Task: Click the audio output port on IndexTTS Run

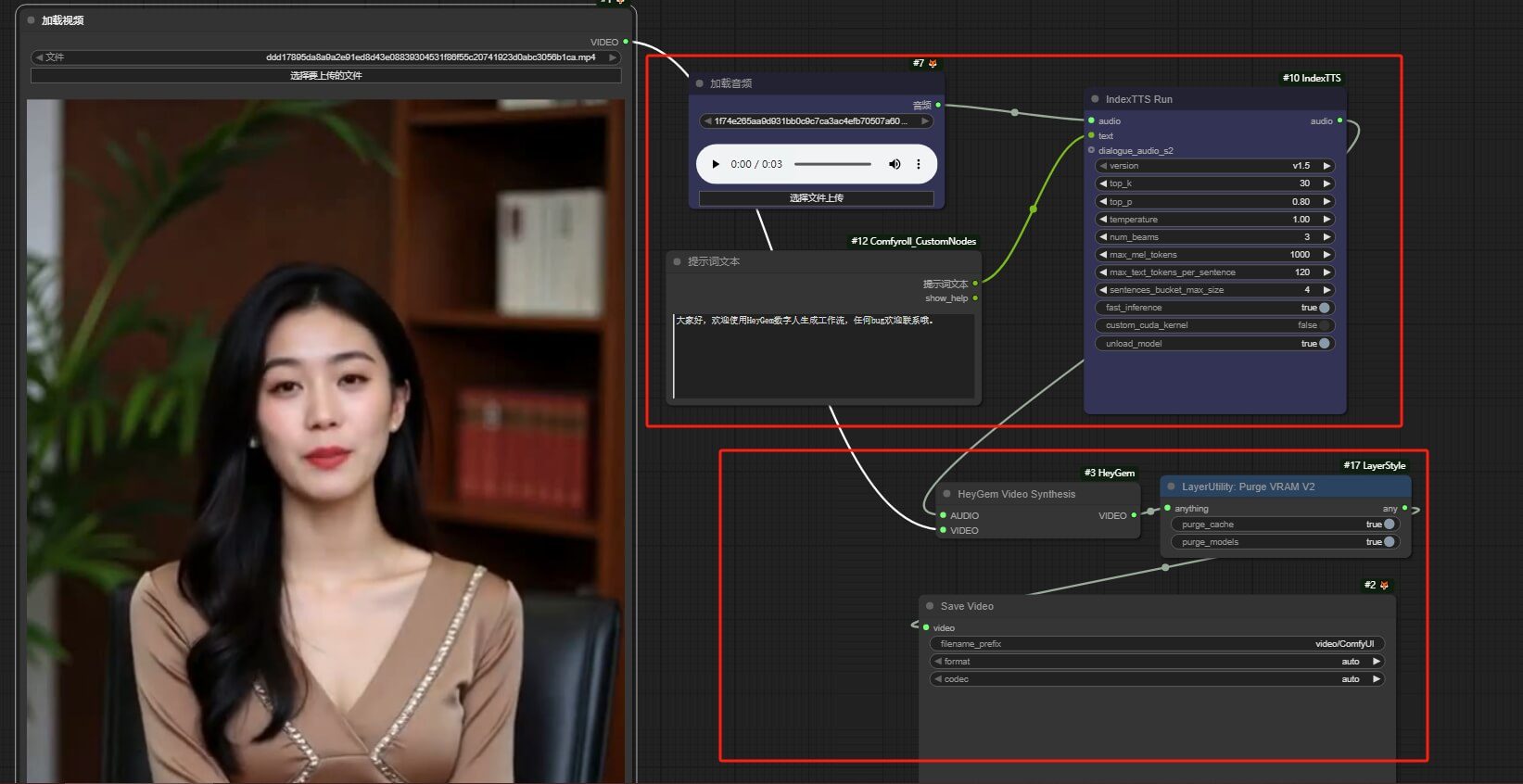Action: coord(1339,120)
